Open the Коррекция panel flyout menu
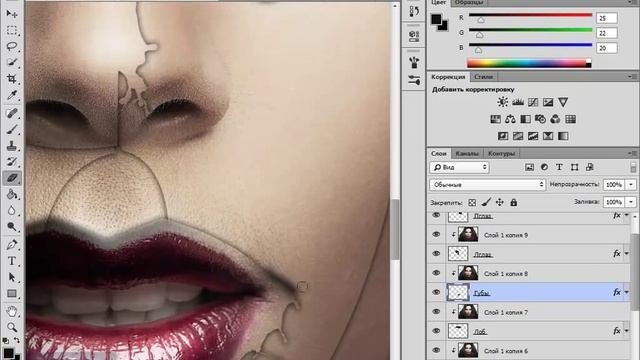Viewport: 640px width, 360px height. pos(633,76)
